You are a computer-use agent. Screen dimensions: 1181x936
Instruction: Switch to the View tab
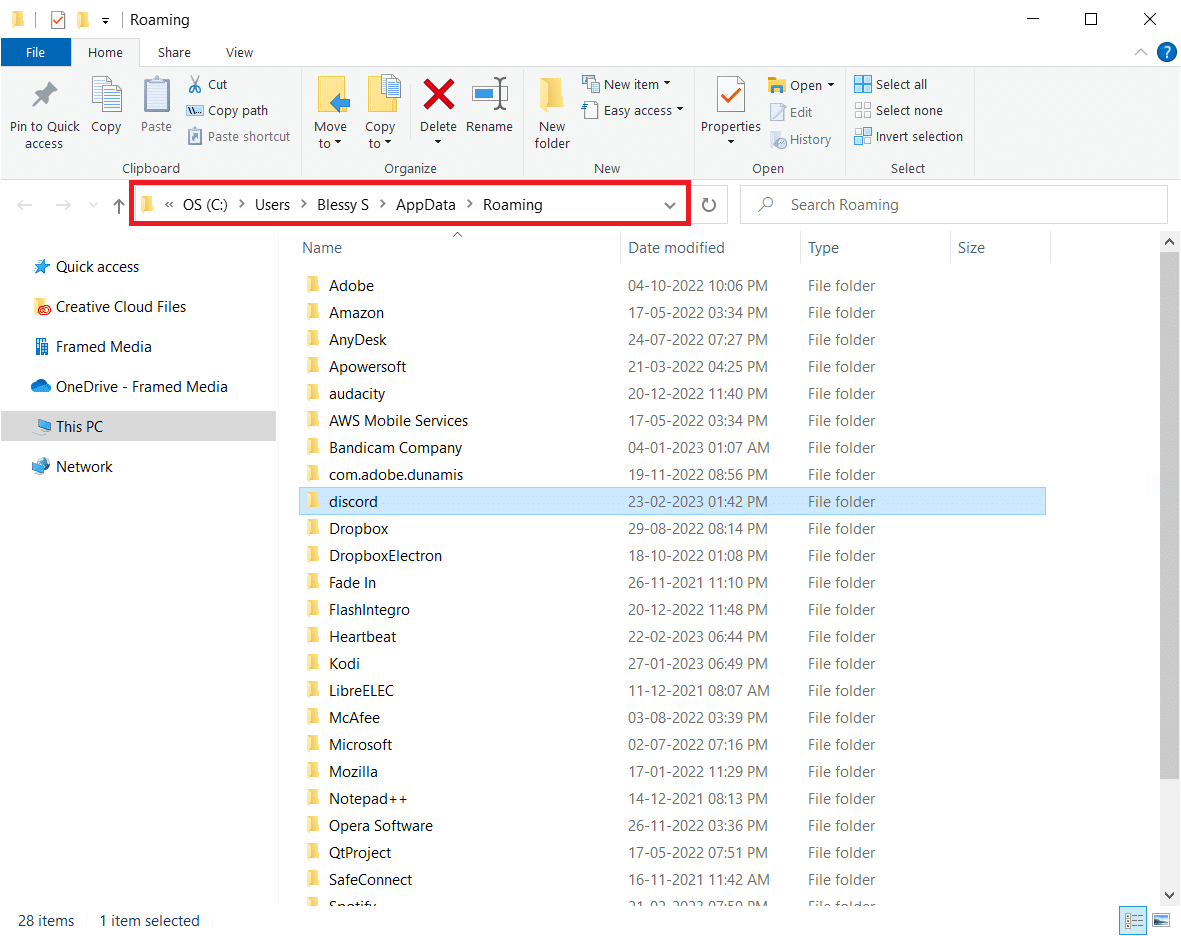point(240,53)
